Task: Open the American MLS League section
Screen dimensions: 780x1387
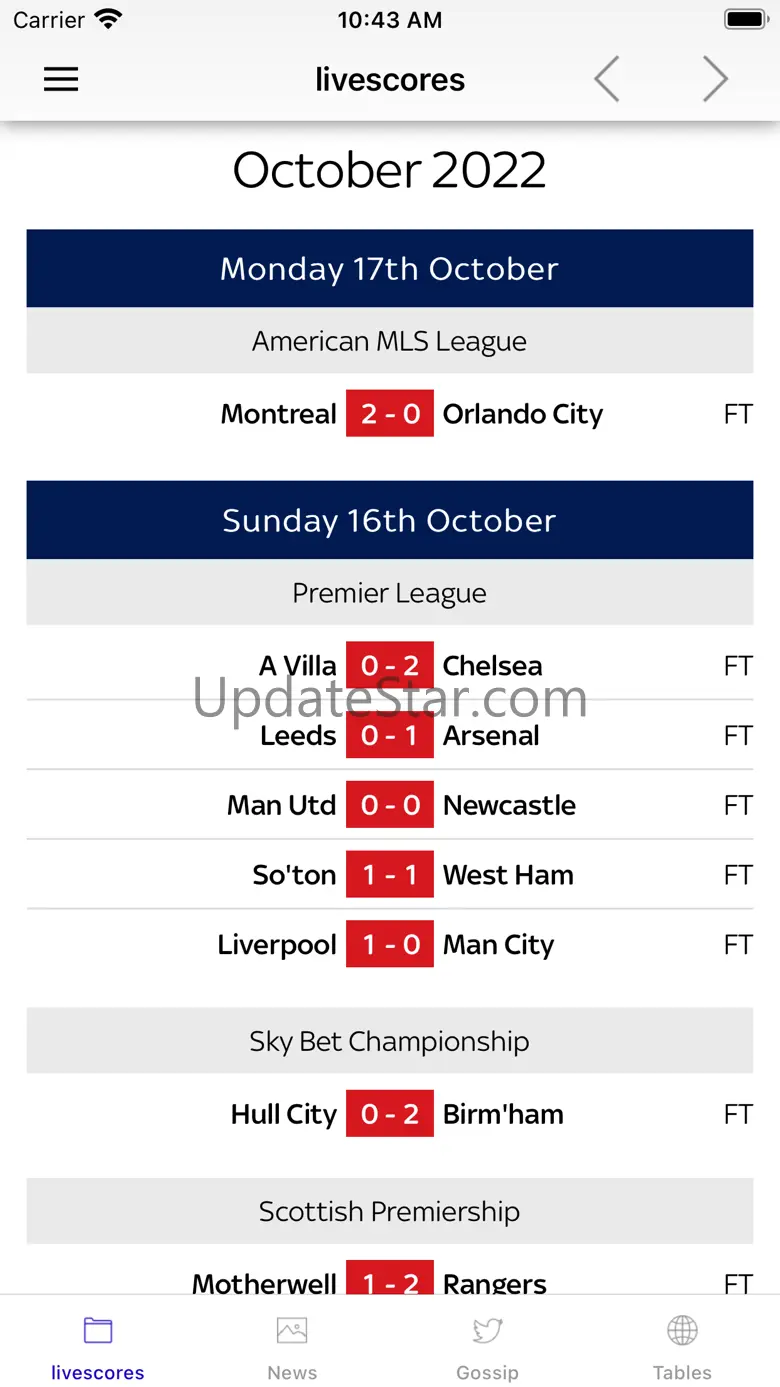Action: pyautogui.click(x=390, y=342)
